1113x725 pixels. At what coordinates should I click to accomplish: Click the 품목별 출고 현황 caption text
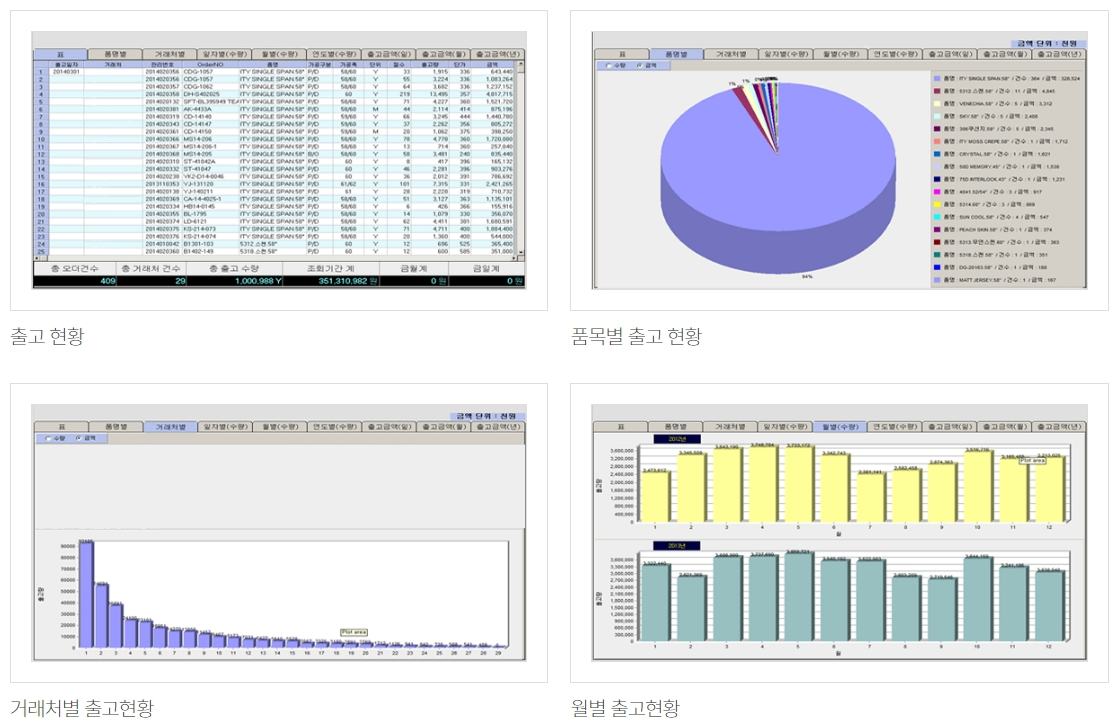635,336
